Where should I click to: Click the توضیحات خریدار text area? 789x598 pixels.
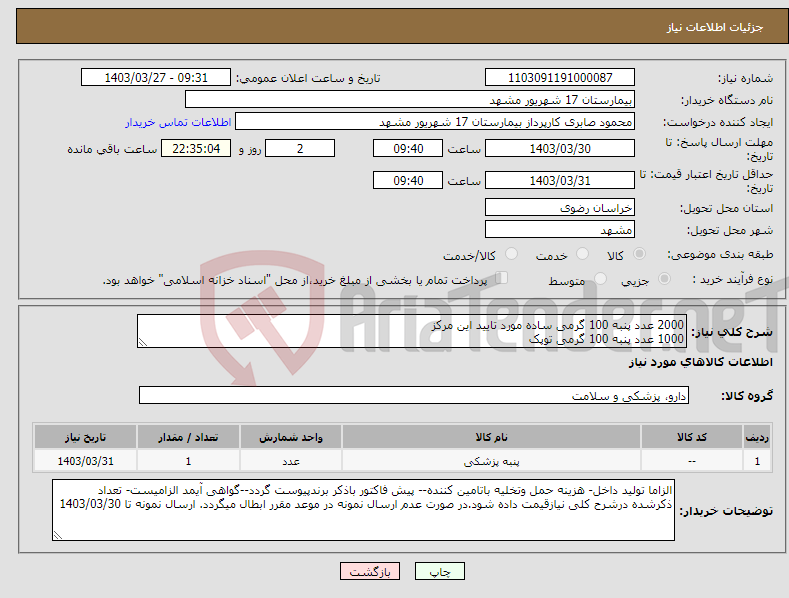363,510
